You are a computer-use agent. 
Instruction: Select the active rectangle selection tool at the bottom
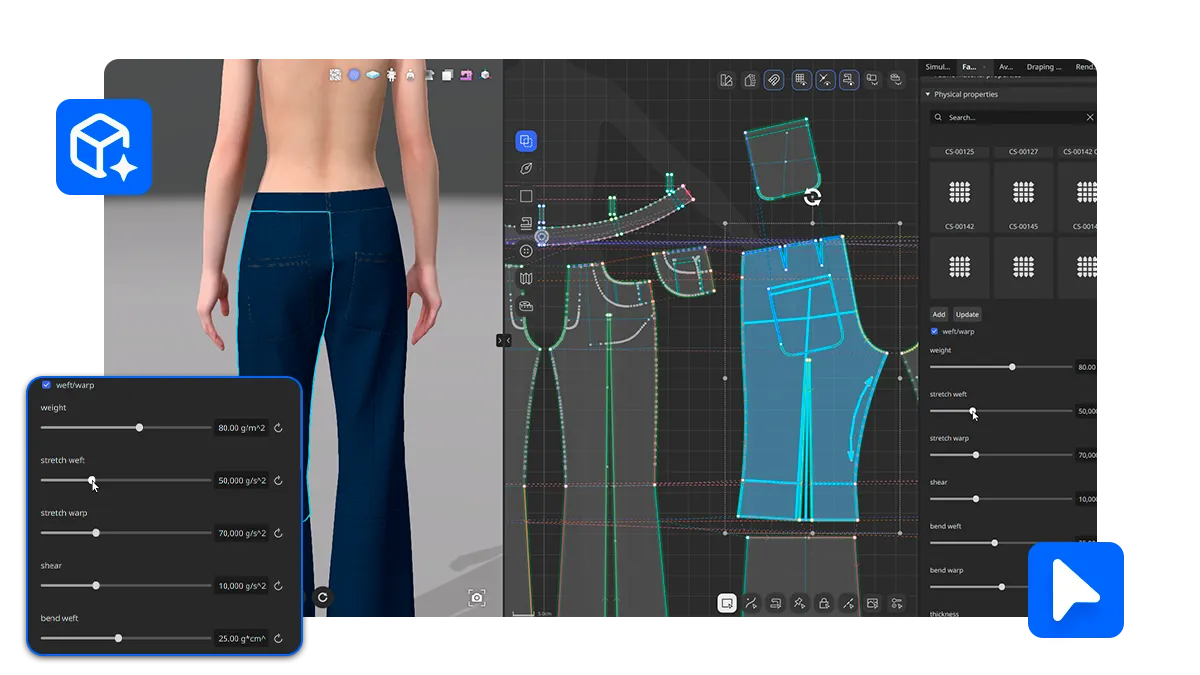pyautogui.click(x=727, y=603)
